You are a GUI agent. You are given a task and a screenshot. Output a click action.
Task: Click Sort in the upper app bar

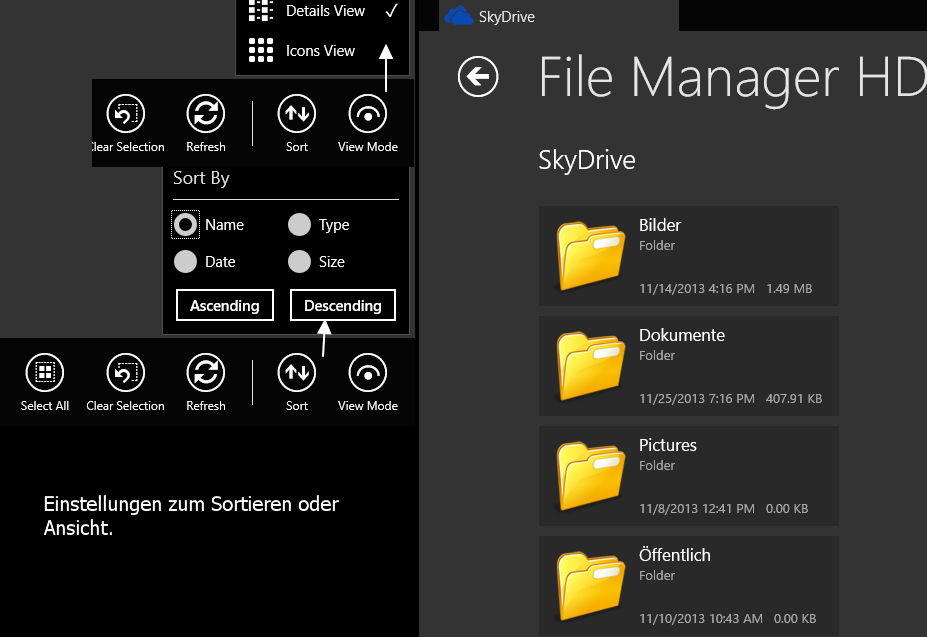coord(297,123)
